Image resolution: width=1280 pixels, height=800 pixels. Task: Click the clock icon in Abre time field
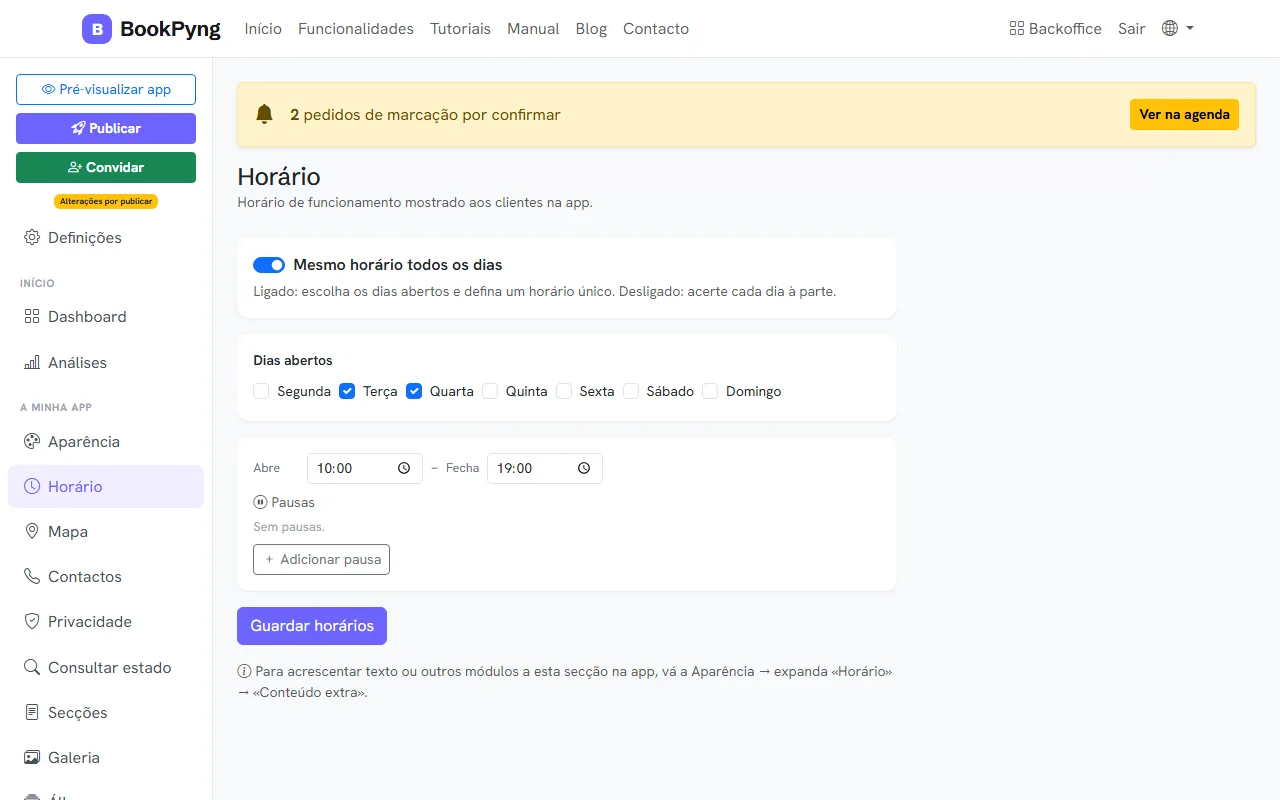click(x=404, y=468)
